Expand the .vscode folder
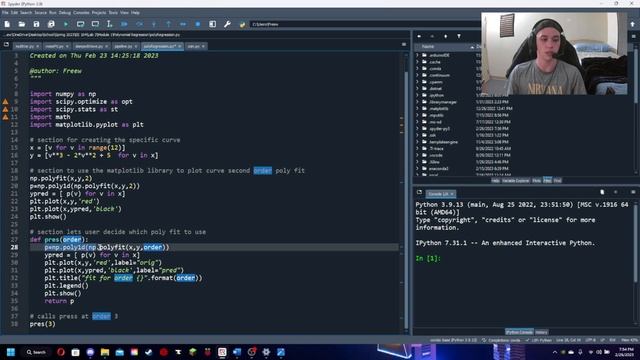This screenshot has width=640, height=360. [x=418, y=155]
